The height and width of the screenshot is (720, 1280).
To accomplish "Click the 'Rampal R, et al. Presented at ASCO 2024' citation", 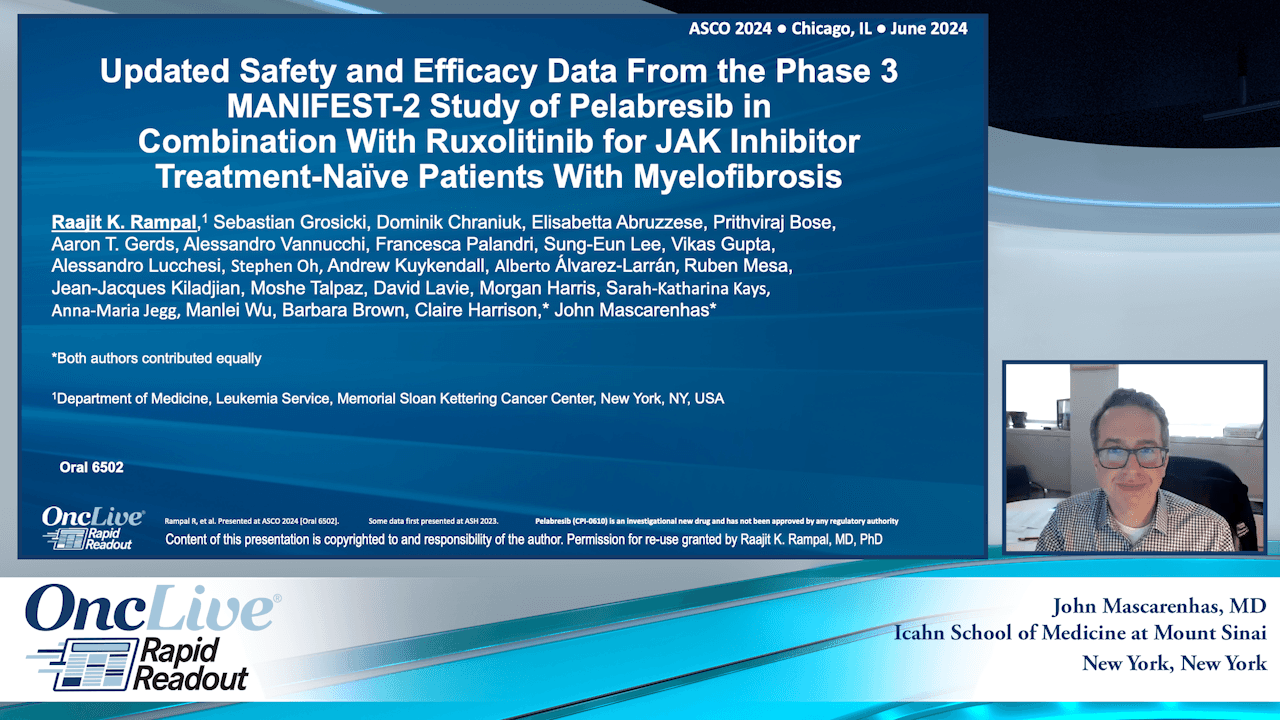I will pyautogui.click(x=251, y=521).
